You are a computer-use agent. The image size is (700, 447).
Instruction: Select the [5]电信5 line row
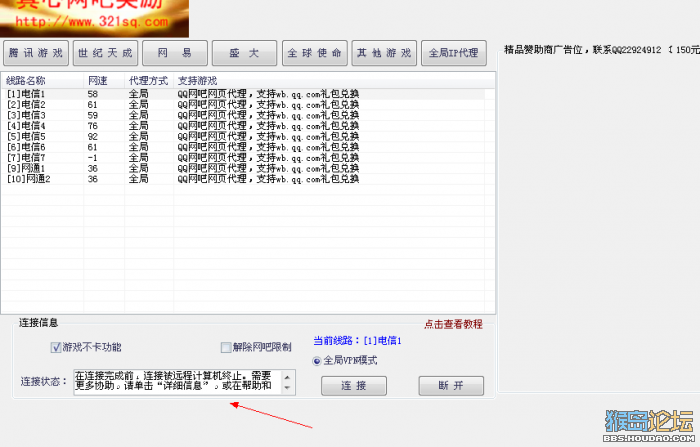pyautogui.click(x=243, y=136)
